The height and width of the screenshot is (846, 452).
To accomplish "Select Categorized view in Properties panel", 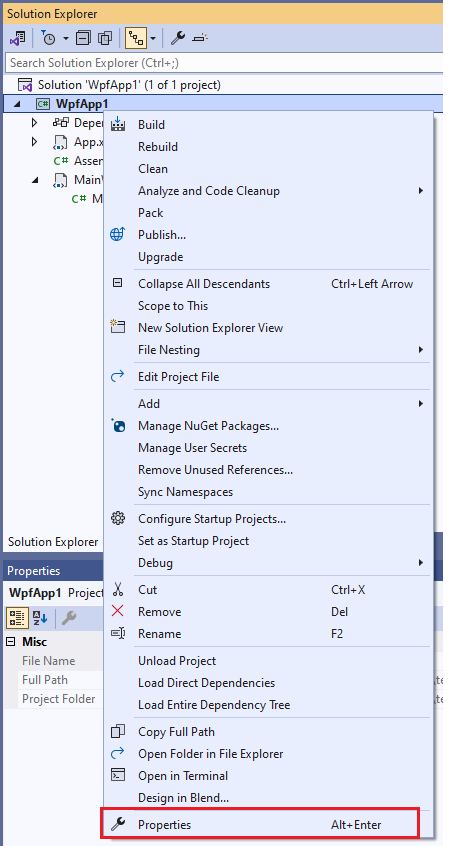I will pos(17,618).
